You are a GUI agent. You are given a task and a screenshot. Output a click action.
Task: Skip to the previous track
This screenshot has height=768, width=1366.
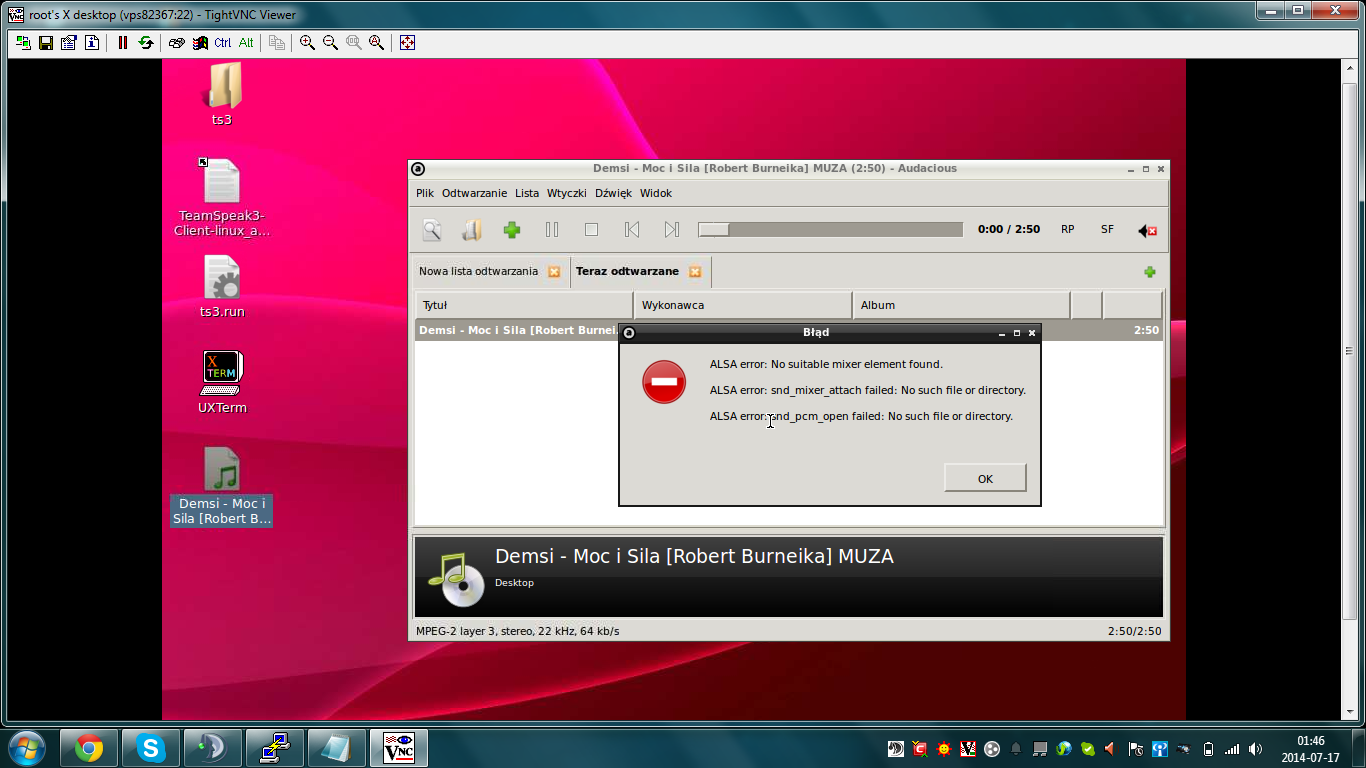click(x=632, y=230)
